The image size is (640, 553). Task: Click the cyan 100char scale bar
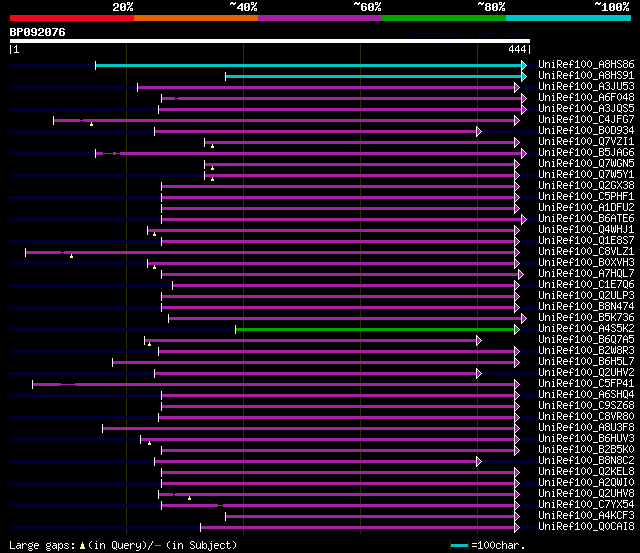(x=459, y=545)
